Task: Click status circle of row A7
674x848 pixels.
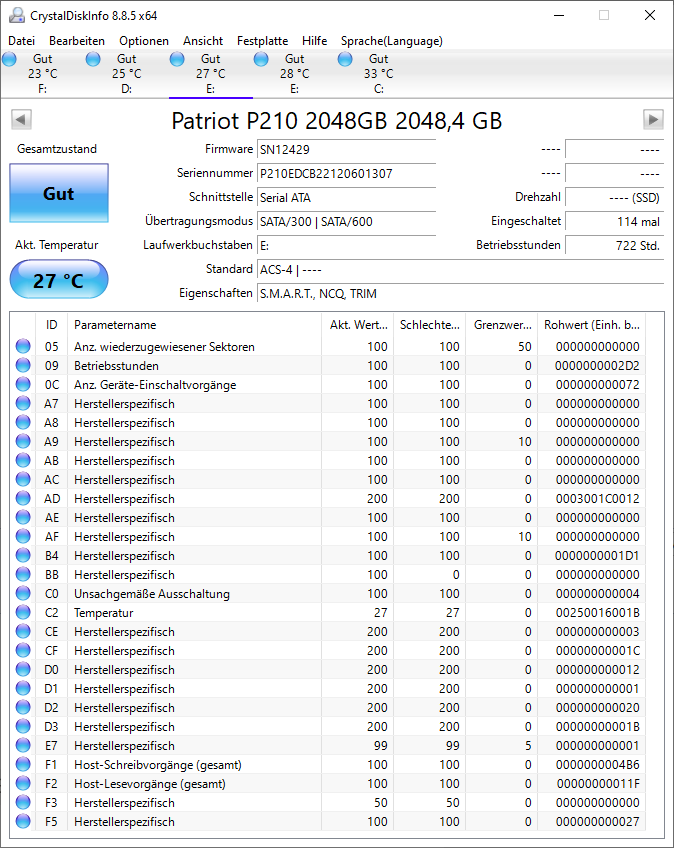Action: [23, 403]
